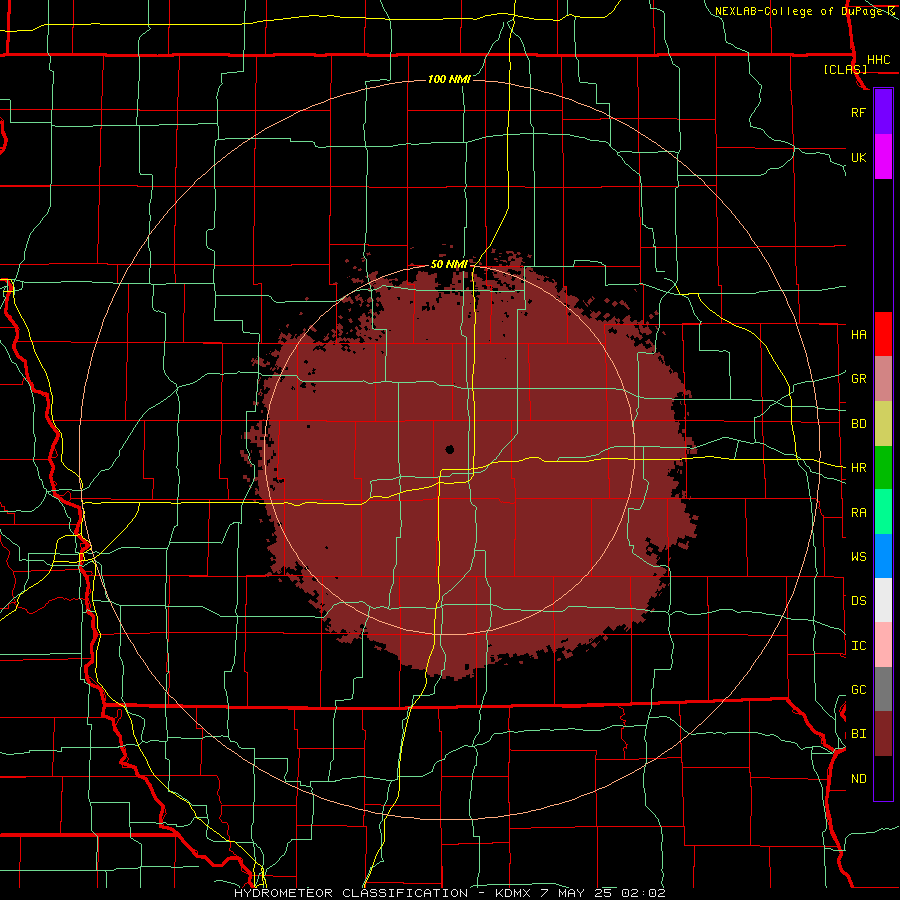The height and width of the screenshot is (900, 900).
Task: Select the dusty pink GR legend swatch
Action: coord(883,379)
